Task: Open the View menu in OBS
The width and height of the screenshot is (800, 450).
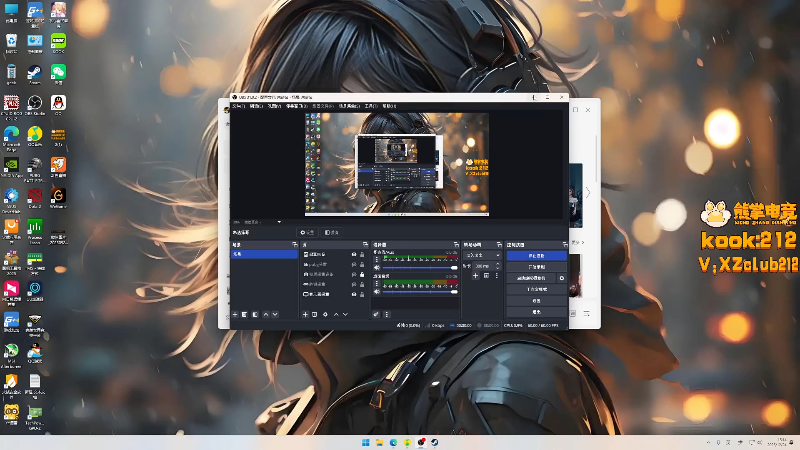Action: (274, 106)
